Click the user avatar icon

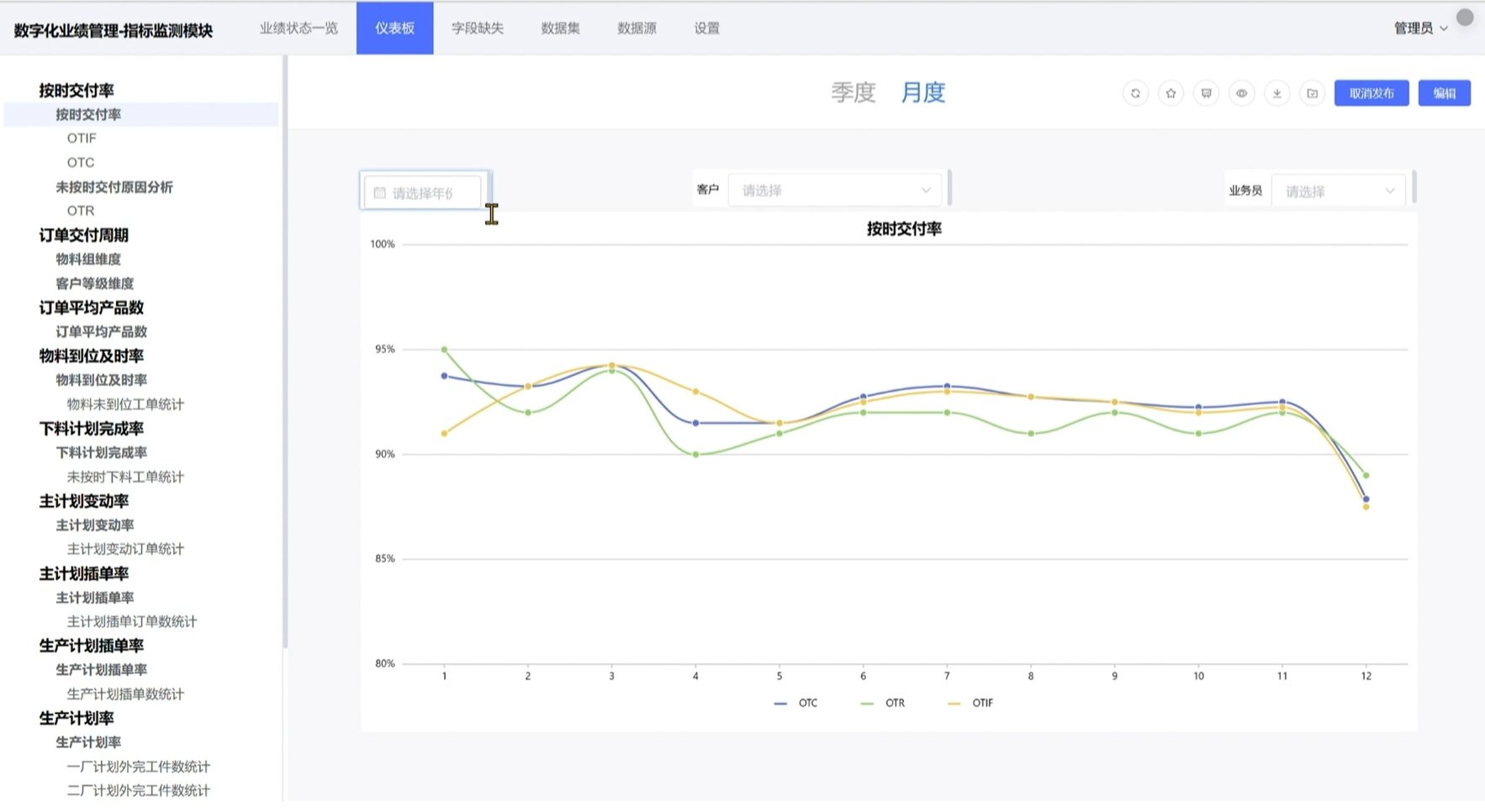[1465, 18]
